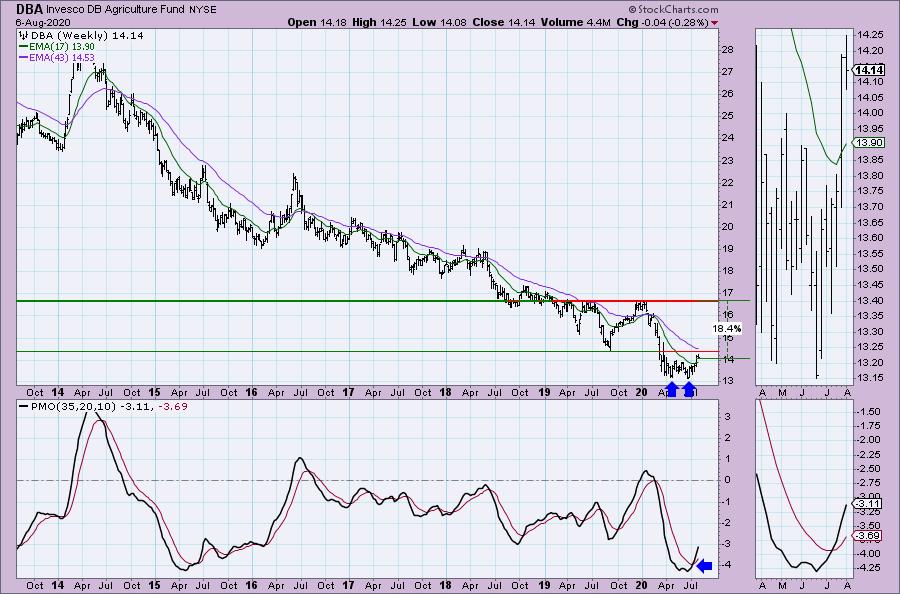This screenshot has width=900, height=594.
Task: Click the PMO(35,20,10) indicator legend label
Action: pyautogui.click(x=73, y=406)
